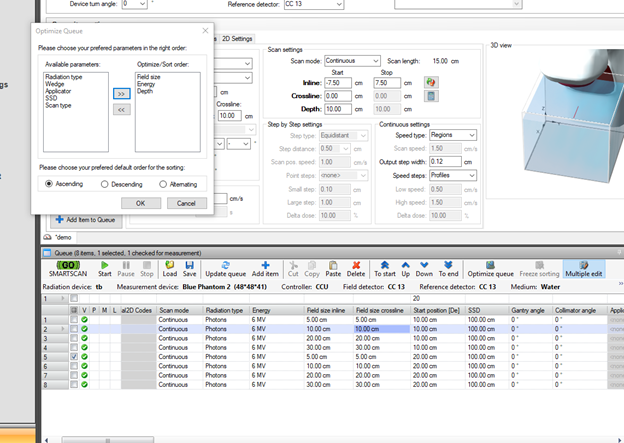Select Field size in Optimize/Sort order list
The width and height of the screenshot is (624, 443).
[148, 77]
